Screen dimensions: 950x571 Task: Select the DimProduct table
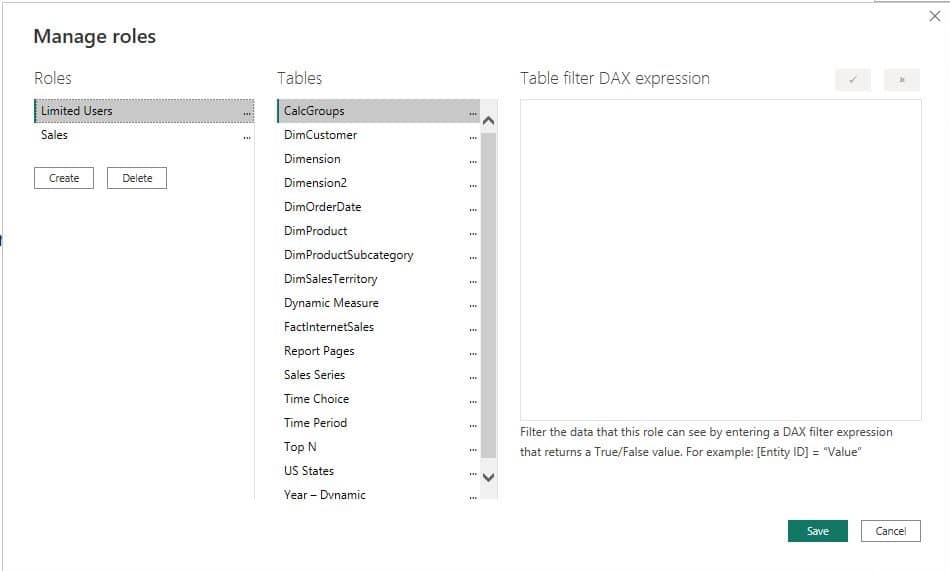[x=378, y=231]
